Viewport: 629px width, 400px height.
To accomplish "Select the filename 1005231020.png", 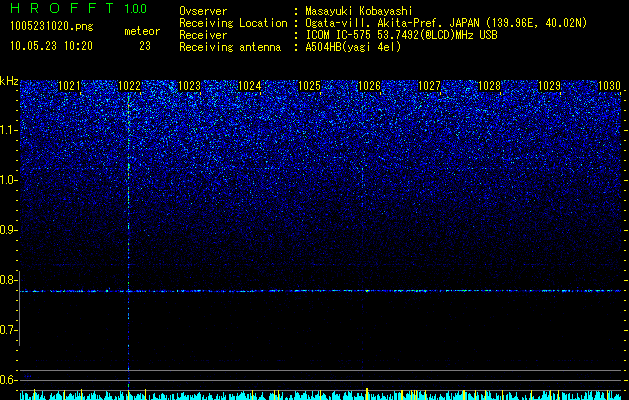I will point(52,26).
